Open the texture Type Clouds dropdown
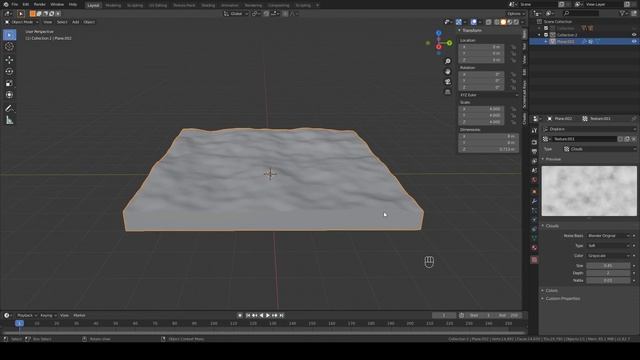 click(600, 149)
